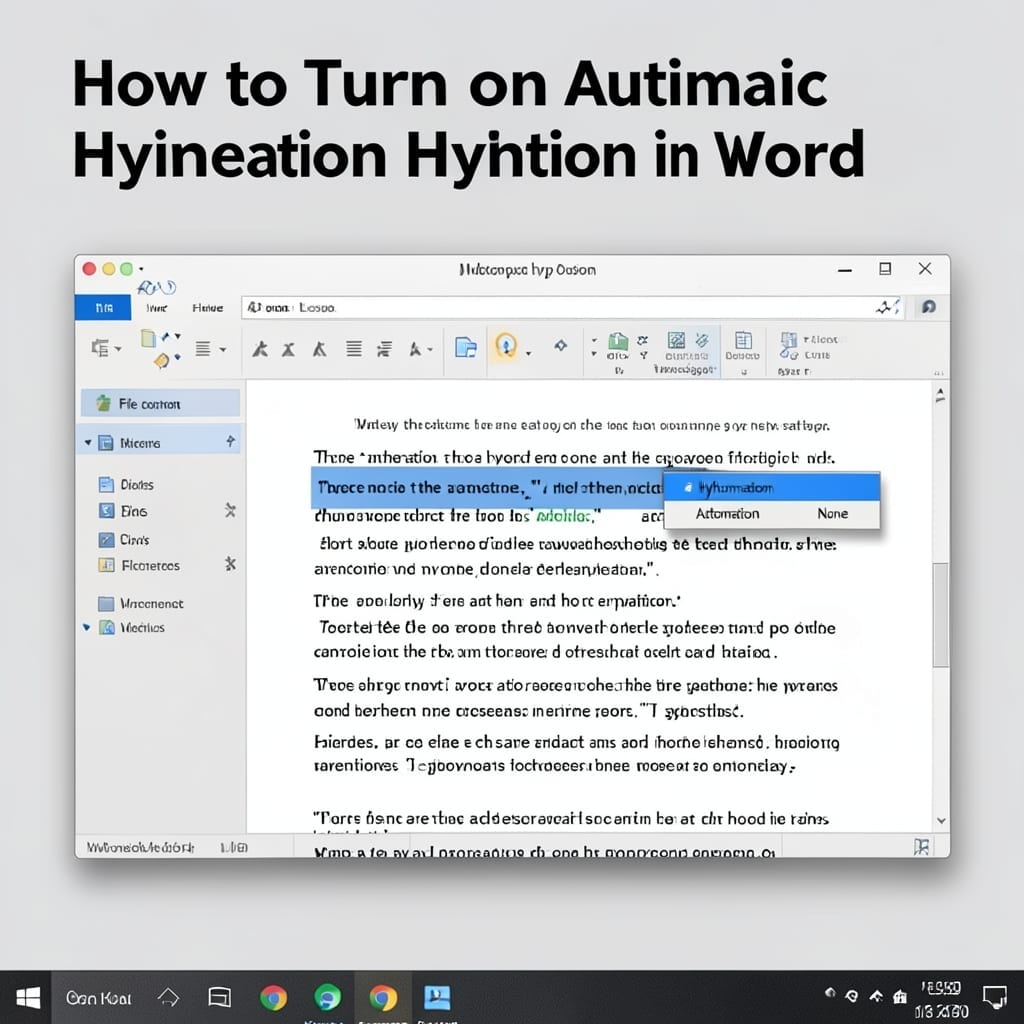Image resolution: width=1024 pixels, height=1024 pixels.
Task: Select the Flcoterces item in sidebar
Action: 139,566
